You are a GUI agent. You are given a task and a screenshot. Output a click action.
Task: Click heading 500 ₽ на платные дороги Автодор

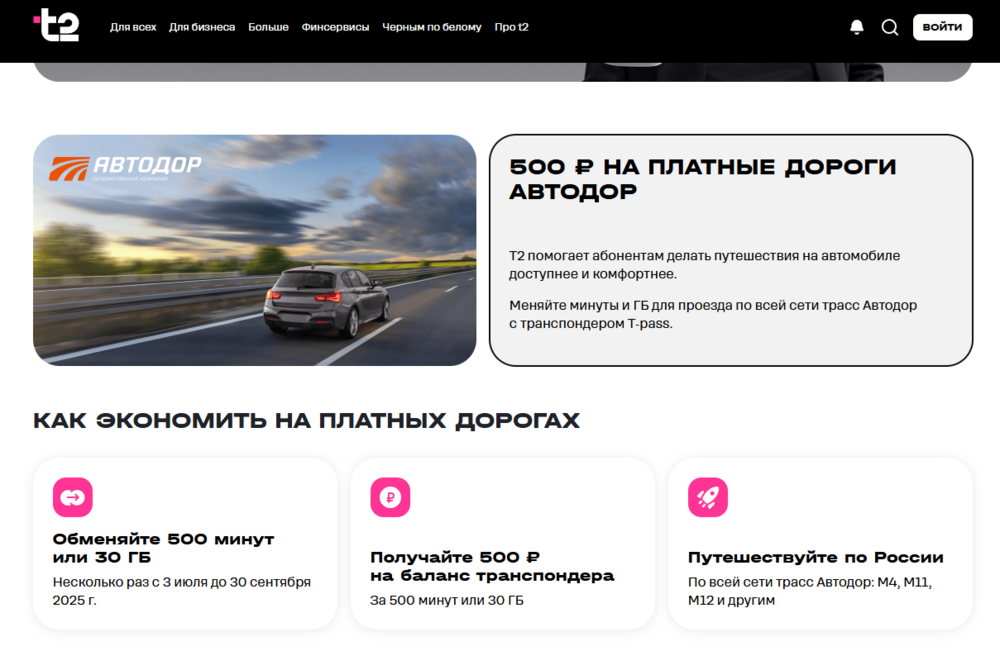pos(702,179)
